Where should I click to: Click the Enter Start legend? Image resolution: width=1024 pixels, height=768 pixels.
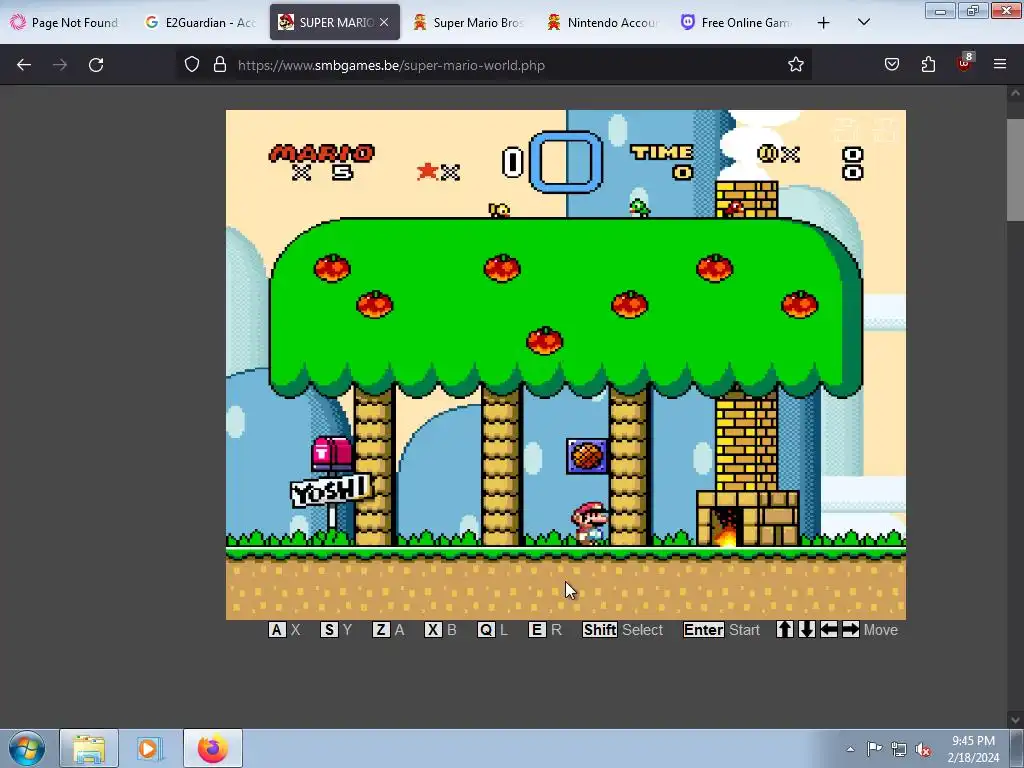[721, 630]
